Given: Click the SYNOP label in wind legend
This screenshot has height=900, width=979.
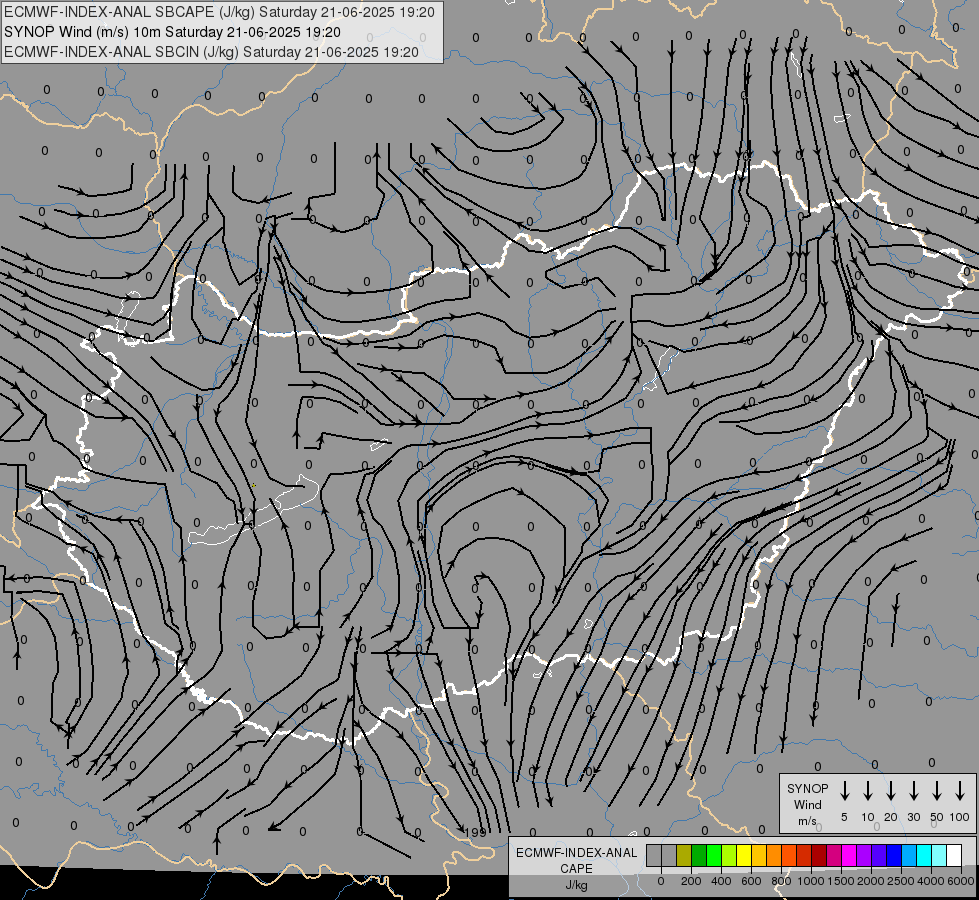Looking at the screenshot, I should [x=807, y=788].
